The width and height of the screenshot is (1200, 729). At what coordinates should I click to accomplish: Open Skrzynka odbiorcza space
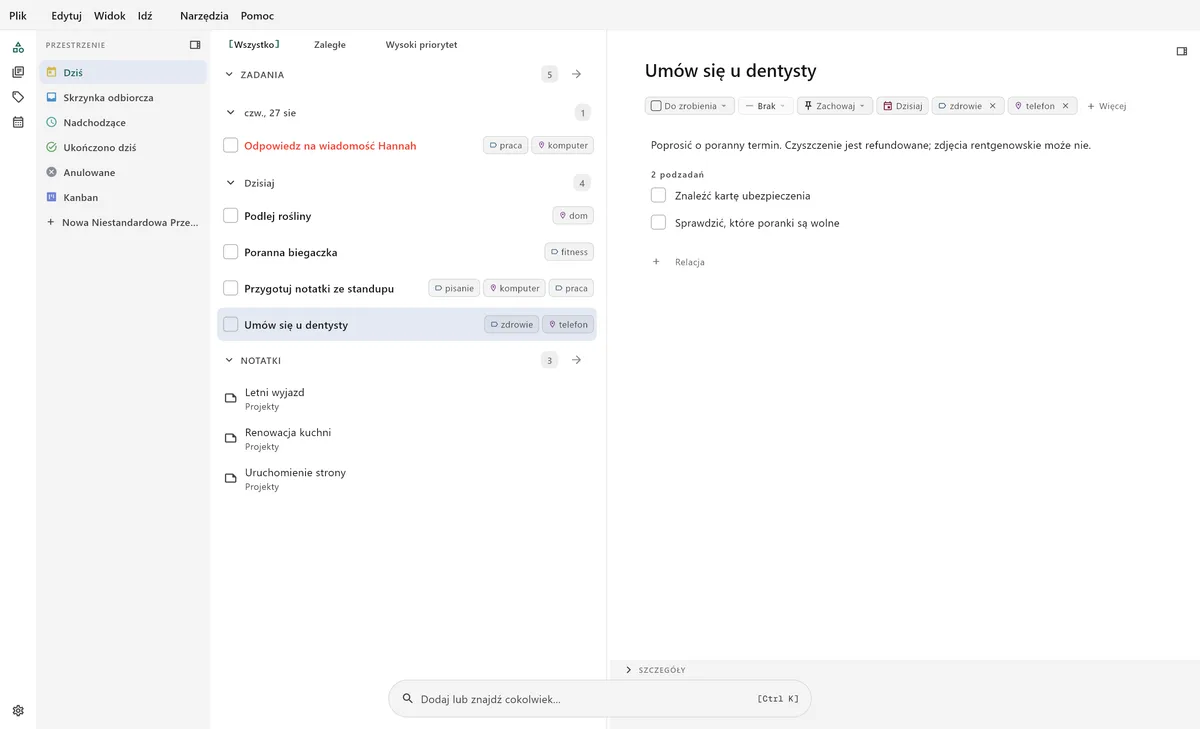tap(123, 98)
